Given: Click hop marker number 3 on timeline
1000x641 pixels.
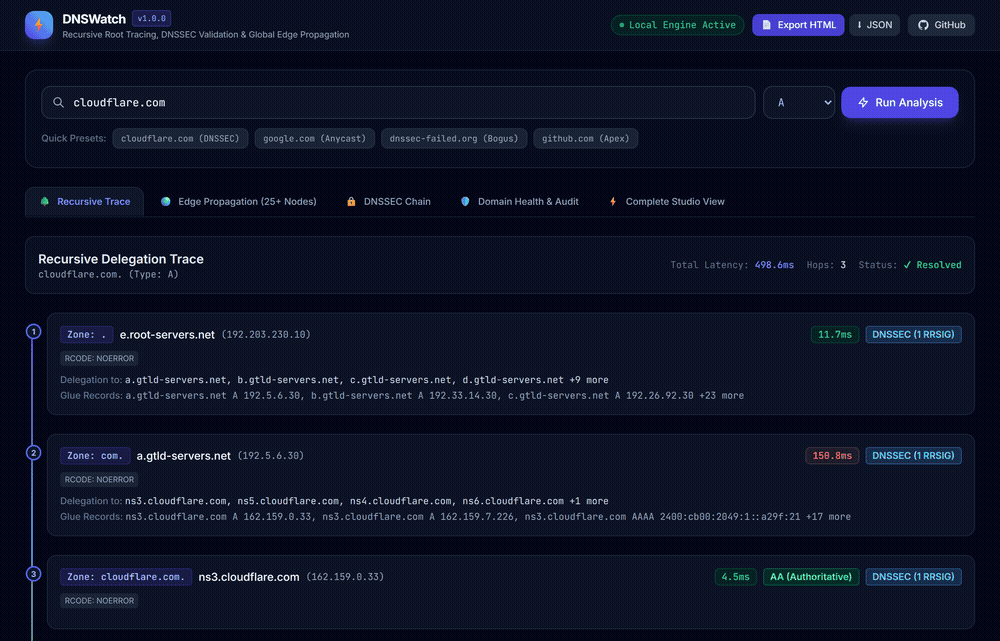Looking at the screenshot, I should [33, 574].
